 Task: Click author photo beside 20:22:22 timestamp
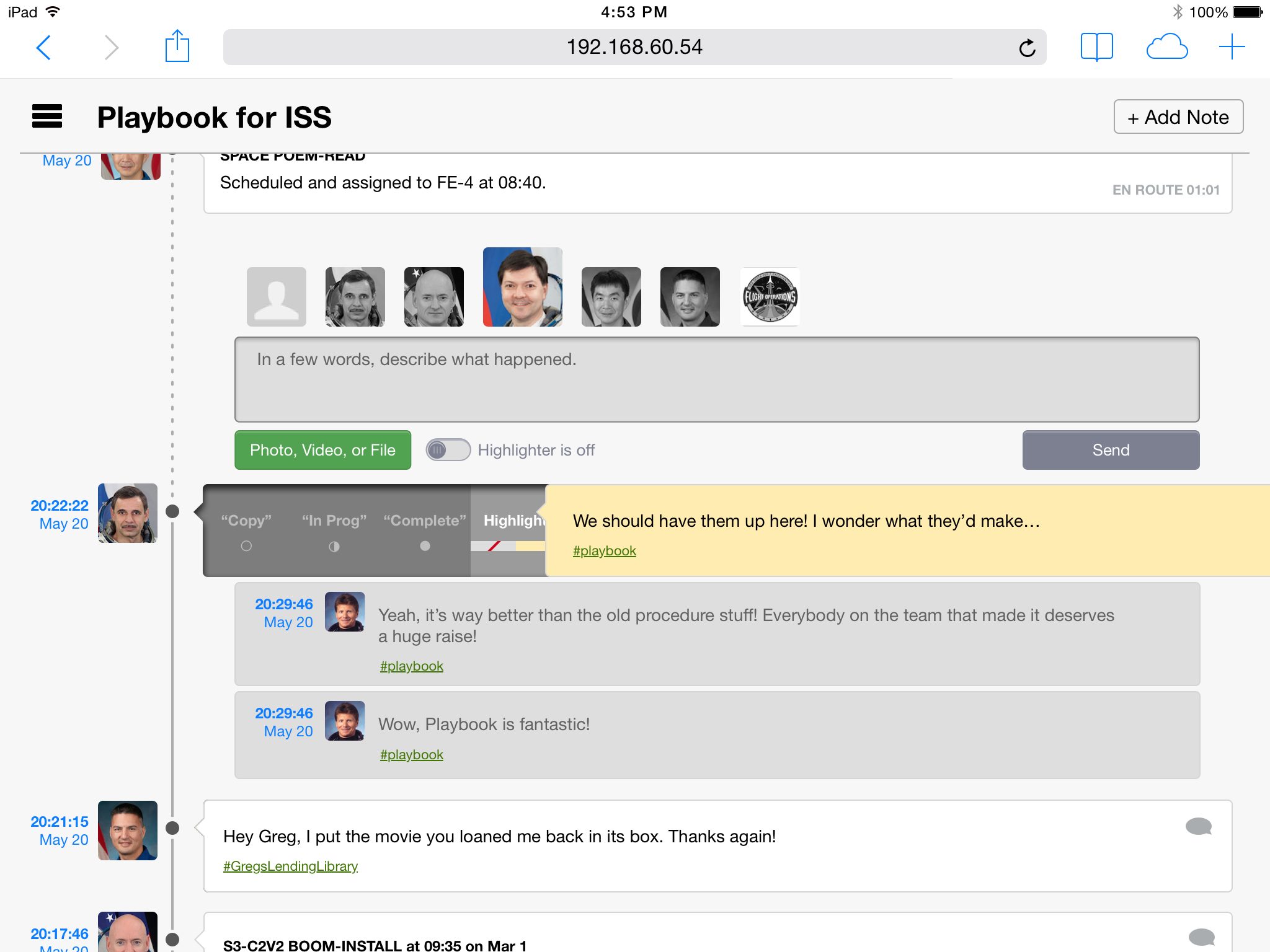128,513
